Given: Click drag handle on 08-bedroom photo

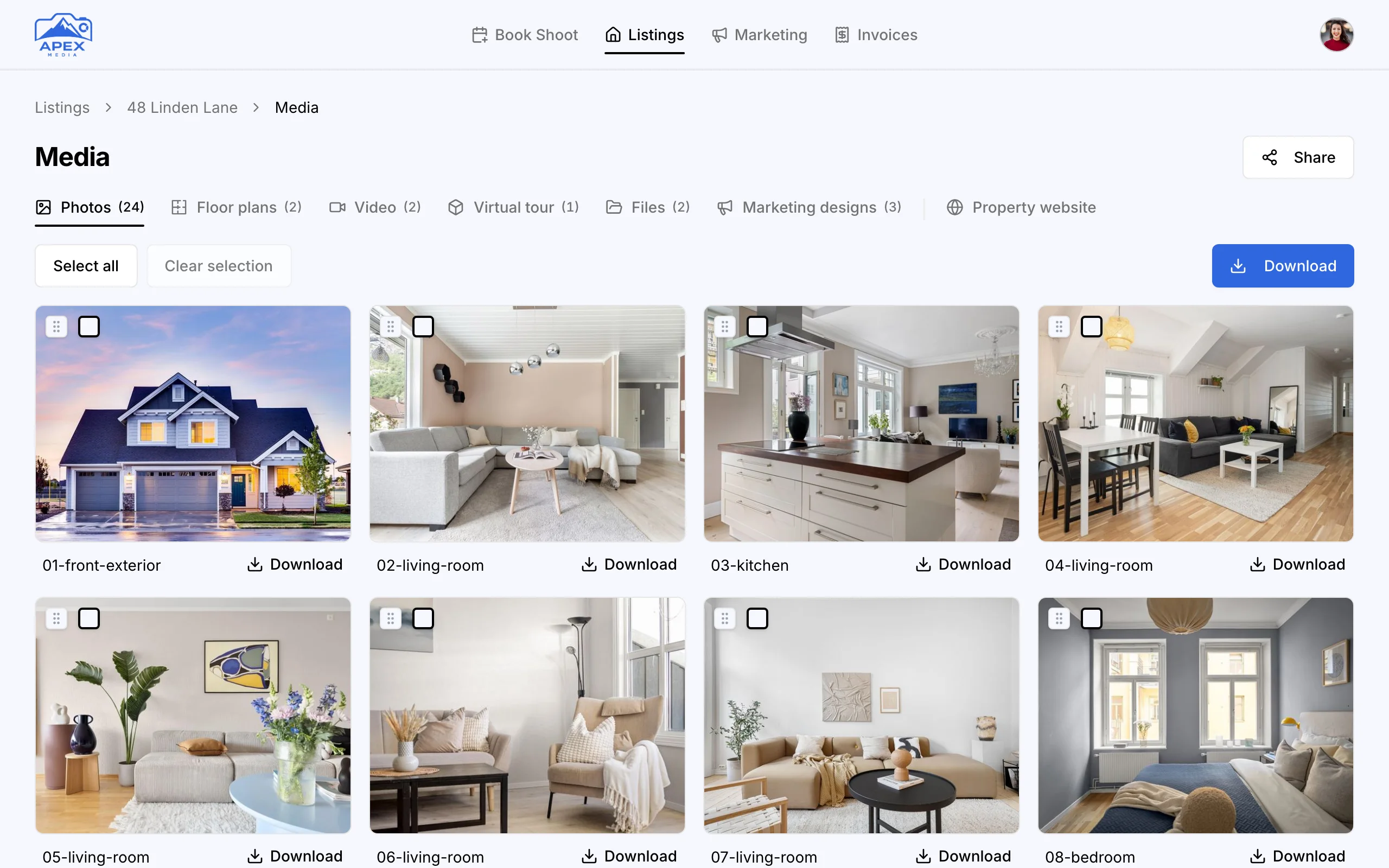Looking at the screenshot, I should 1059,618.
